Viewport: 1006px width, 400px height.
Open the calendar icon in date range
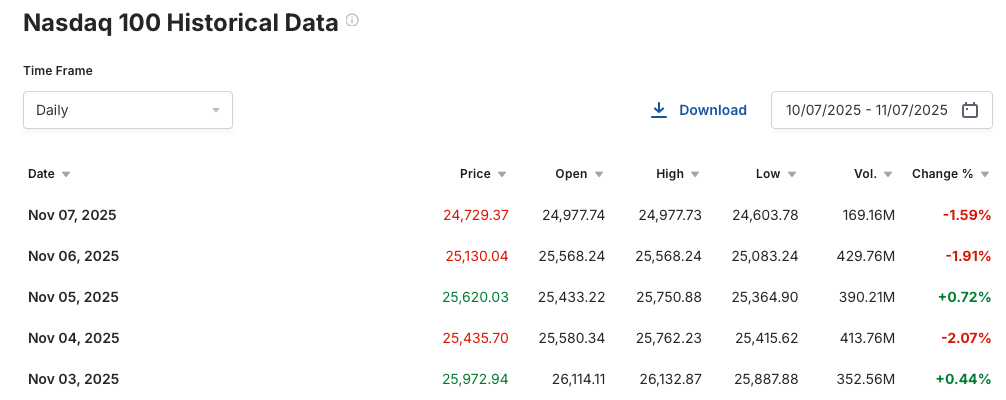(969, 110)
